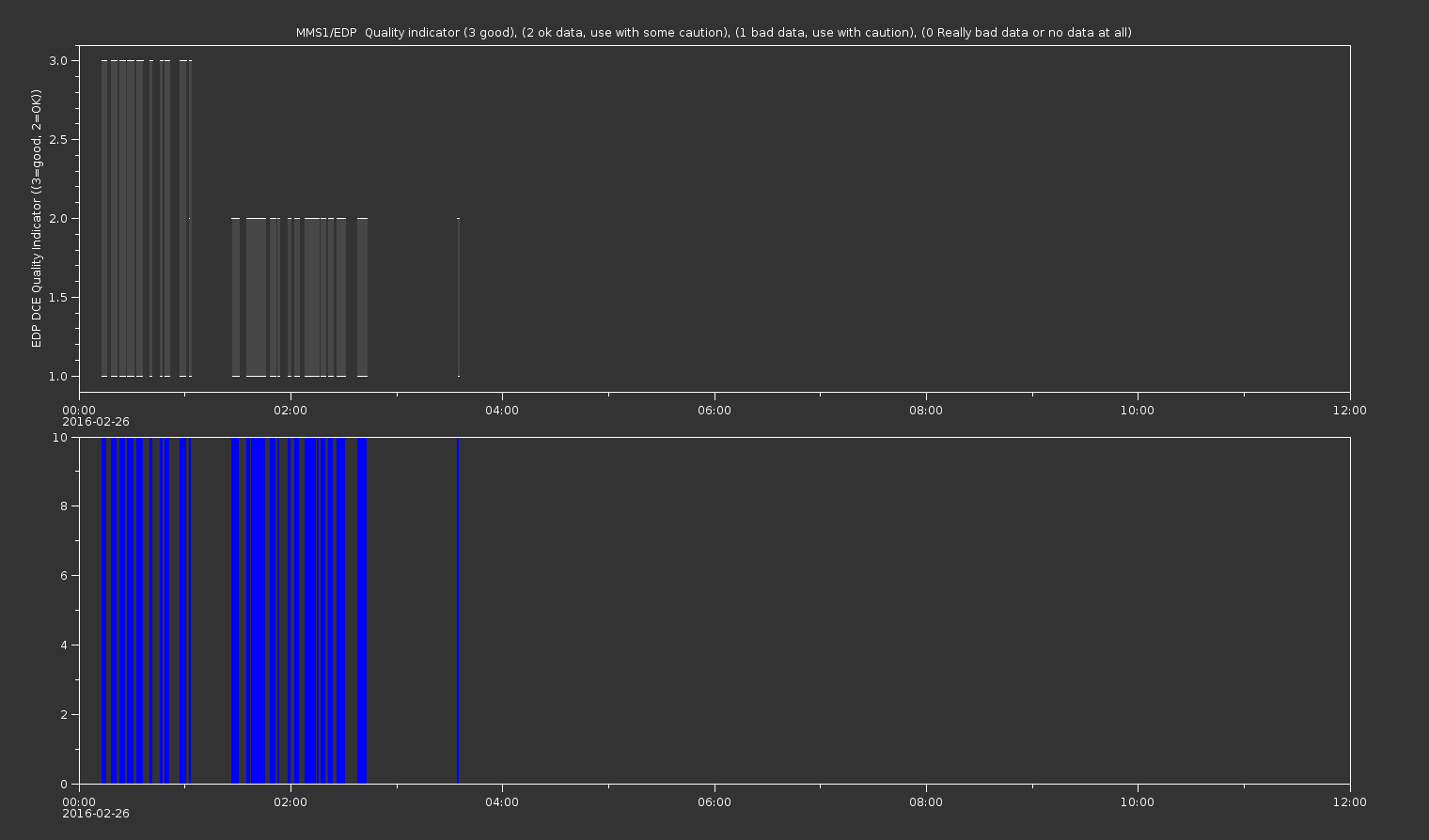The height and width of the screenshot is (840, 1429).
Task: Click the 2.5 tick label on top plot
Action: [x=57, y=140]
